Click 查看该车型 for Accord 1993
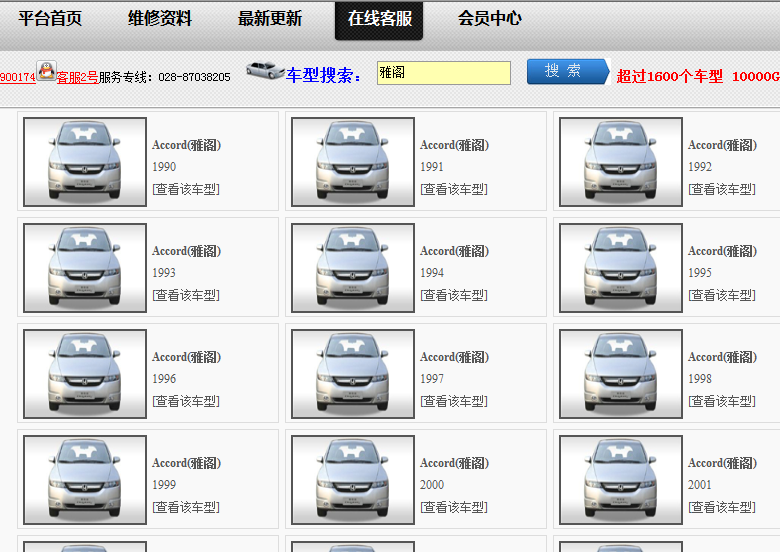 pyautogui.click(x=186, y=295)
